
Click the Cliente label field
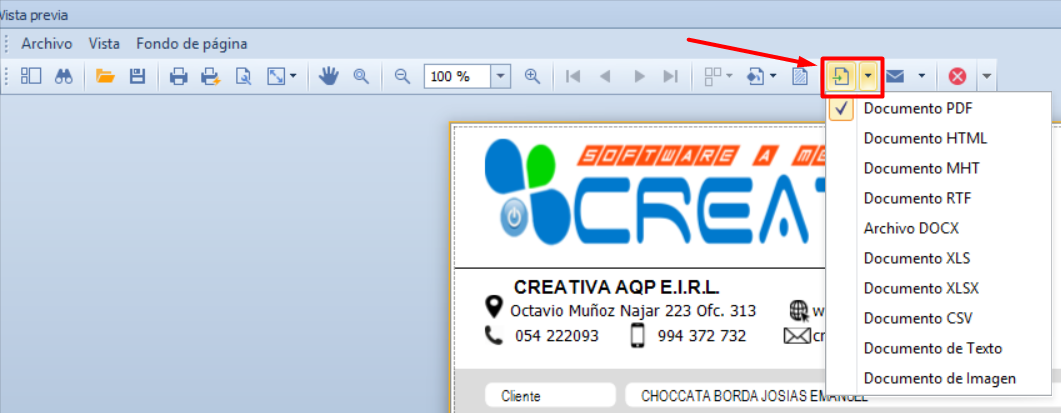[x=550, y=396]
